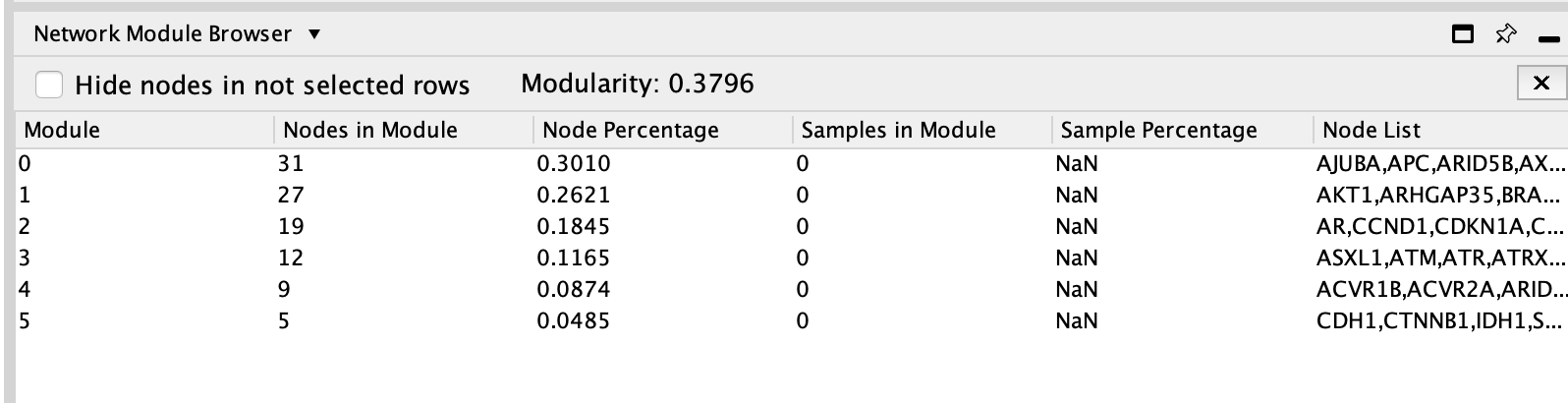Sort by Nodes in Module column
Viewport: 1568px width, 403px height.
370,130
